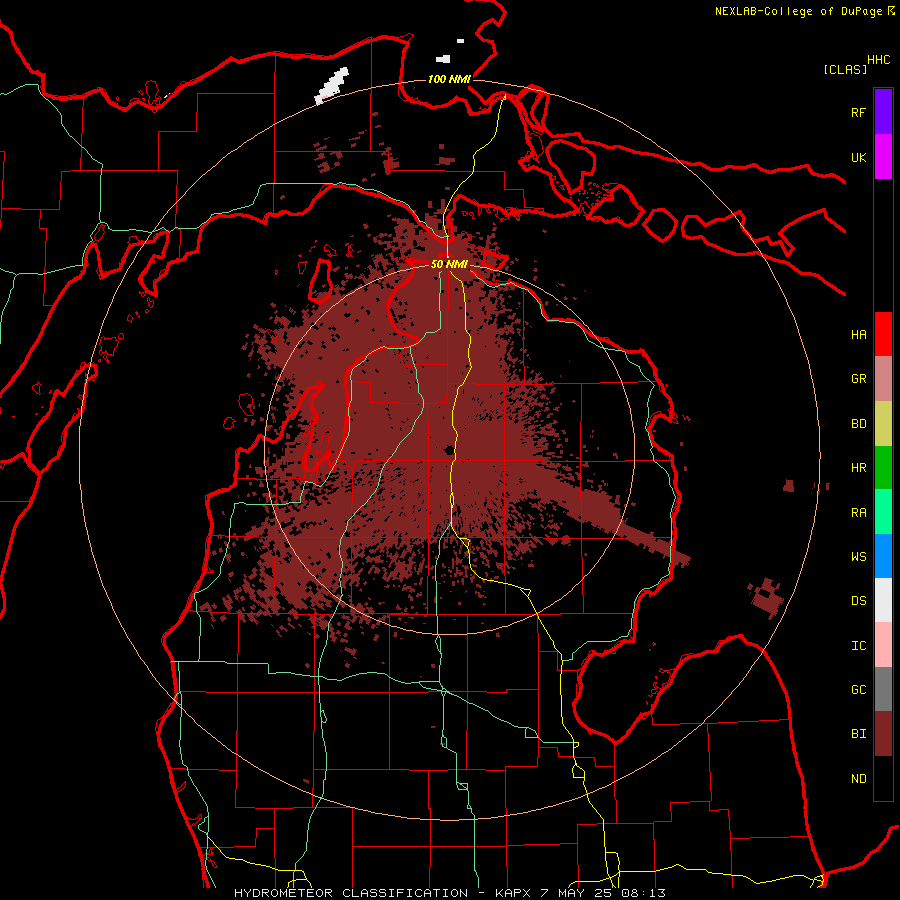Click the BI legend label
This screenshot has height=900, width=900.
[x=858, y=734]
